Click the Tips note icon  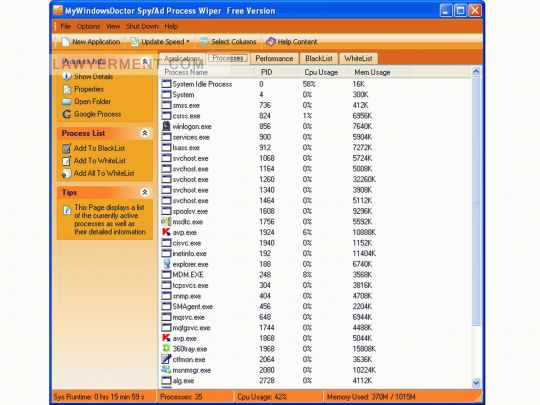click(67, 210)
